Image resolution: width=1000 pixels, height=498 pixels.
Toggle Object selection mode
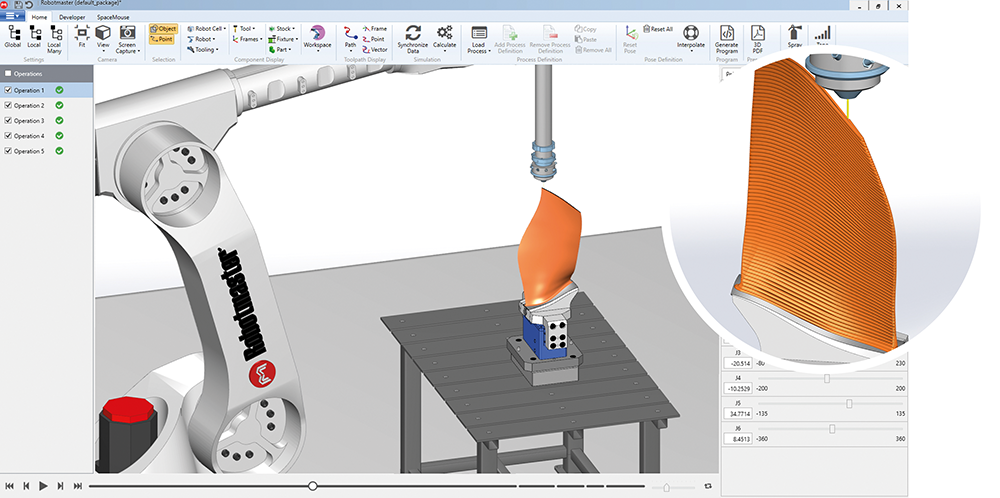point(163,29)
